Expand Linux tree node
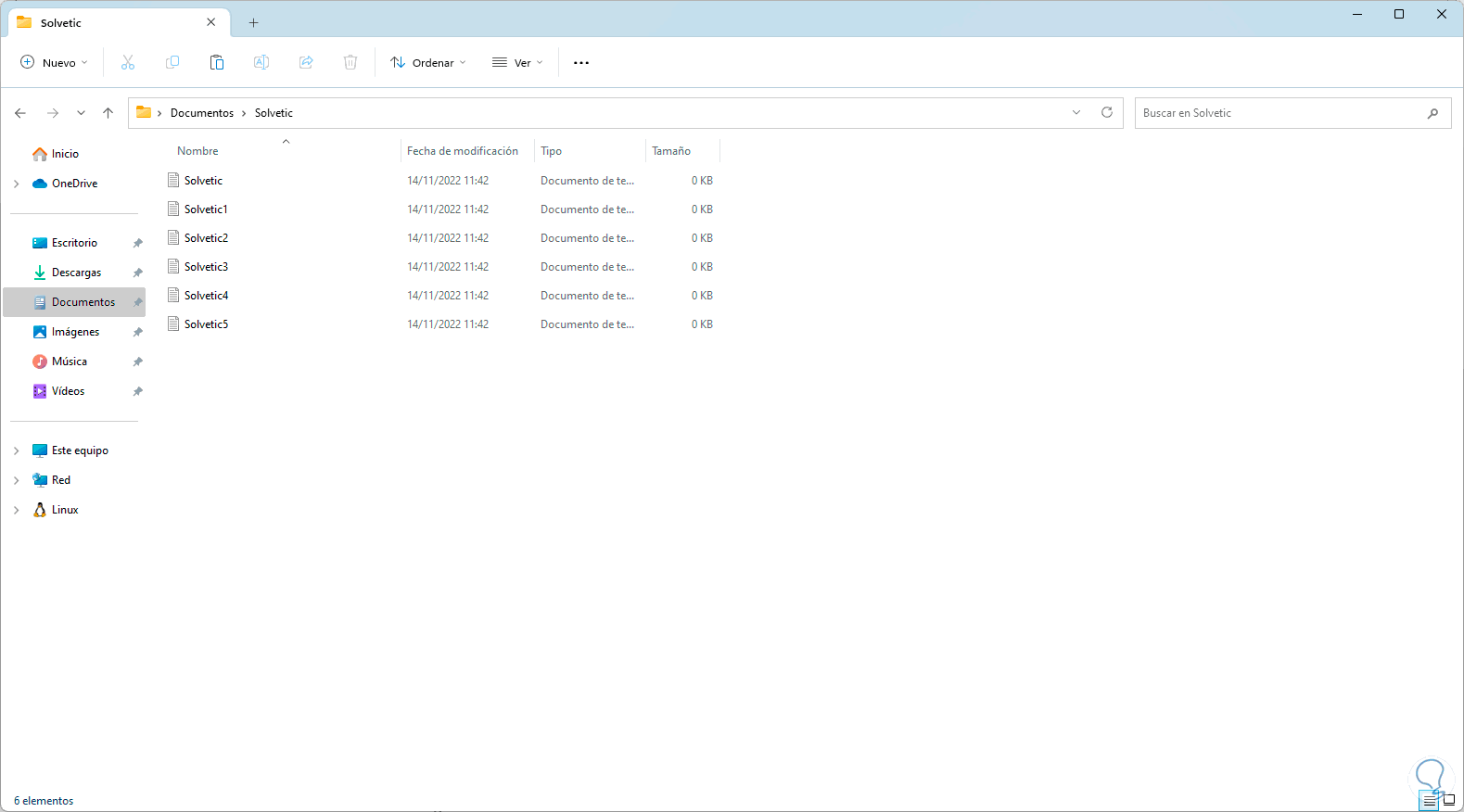Screen dimensions: 1464x812 [17, 510]
